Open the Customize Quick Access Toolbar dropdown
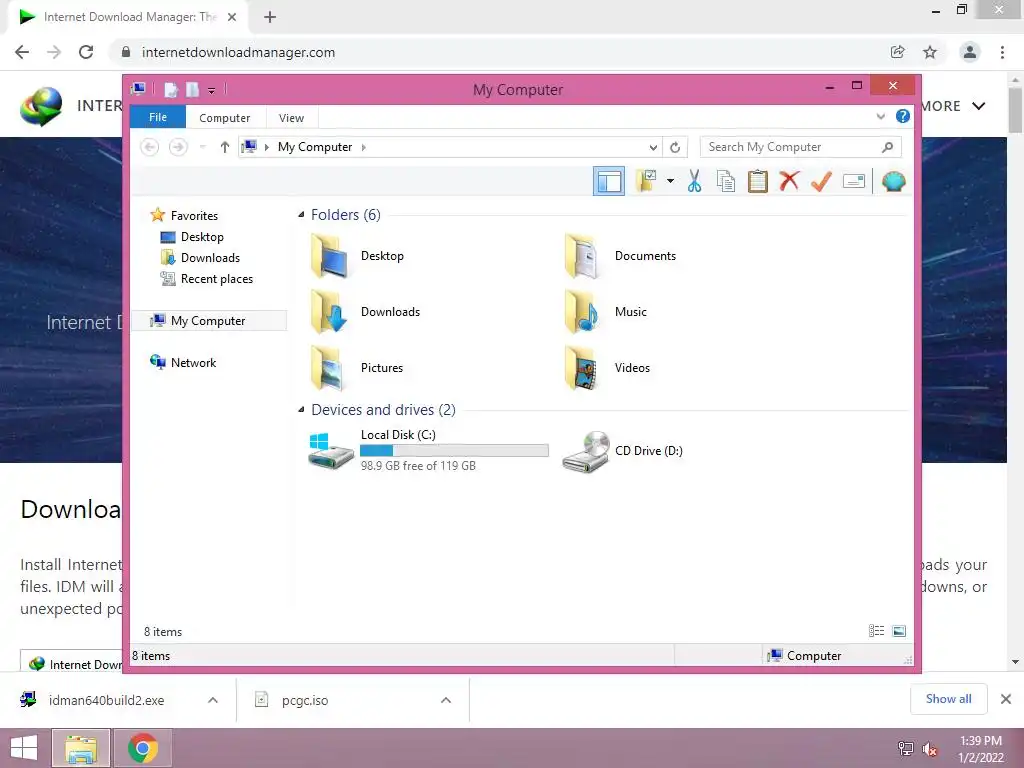 click(212, 90)
